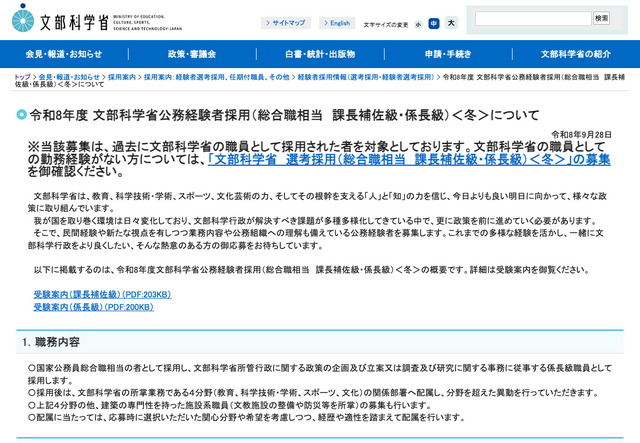Screen dimensions: 640x443
Task: Click the page title bullet circle icon
Action: tap(22, 115)
